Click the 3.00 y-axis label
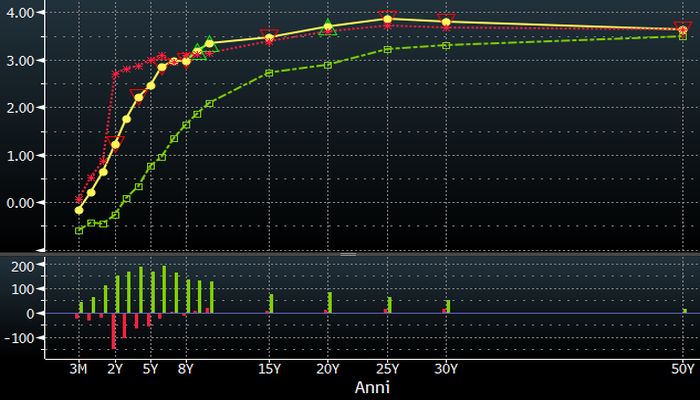The width and height of the screenshot is (700, 400). pos(21,60)
